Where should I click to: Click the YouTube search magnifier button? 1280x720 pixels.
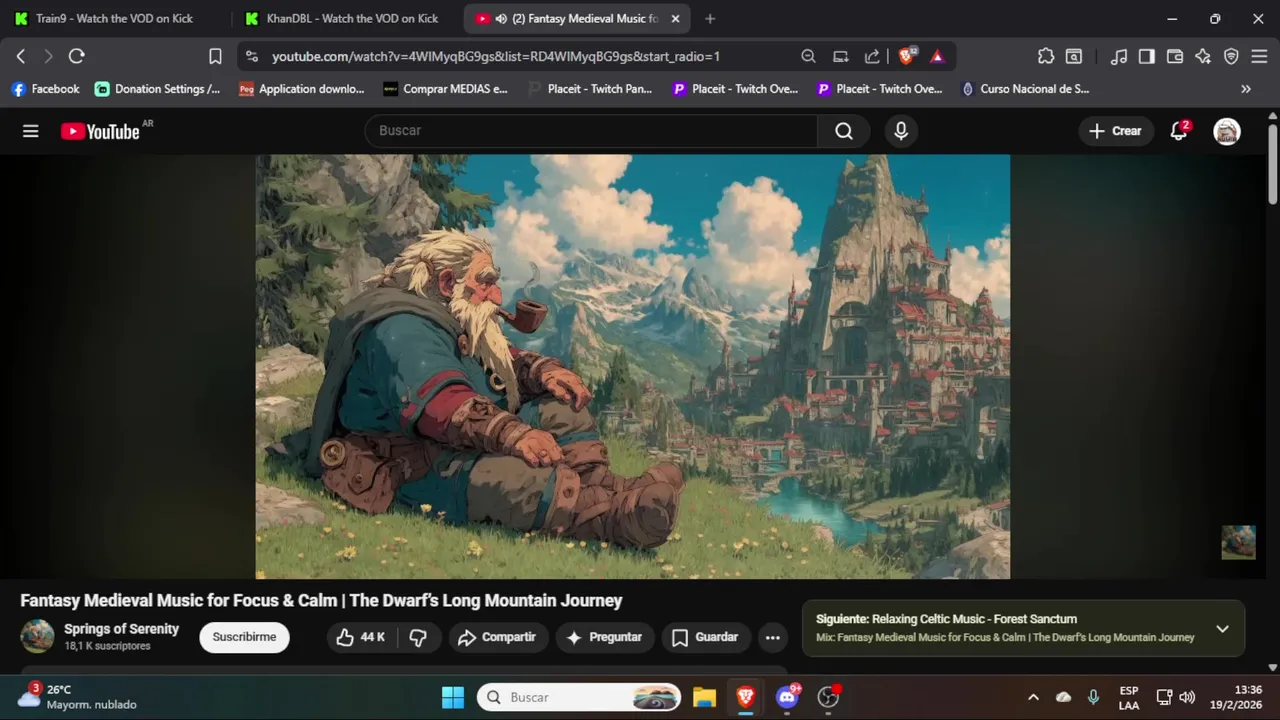(844, 131)
